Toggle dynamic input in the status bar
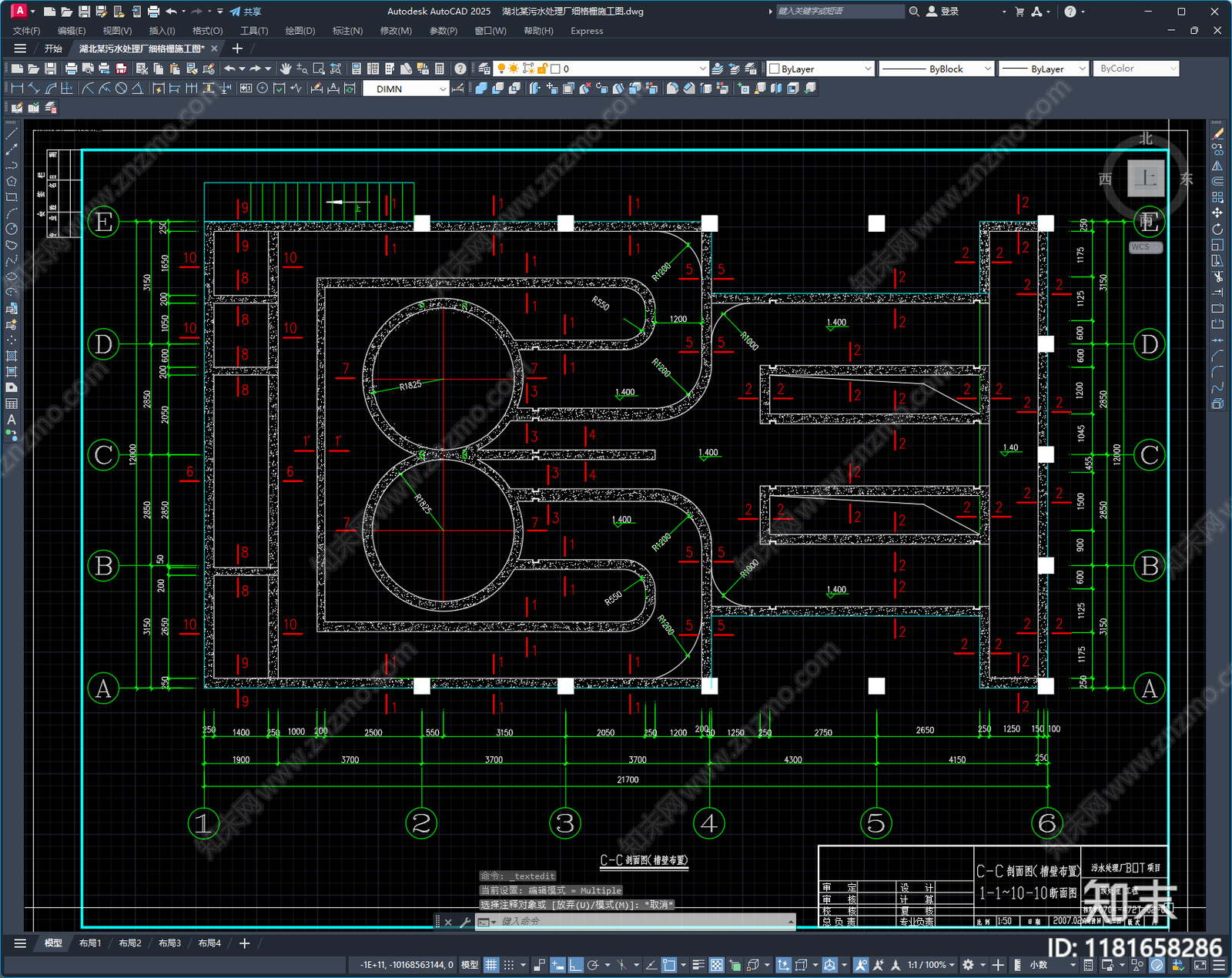Screen dimensions: 1232x978 [557, 965]
